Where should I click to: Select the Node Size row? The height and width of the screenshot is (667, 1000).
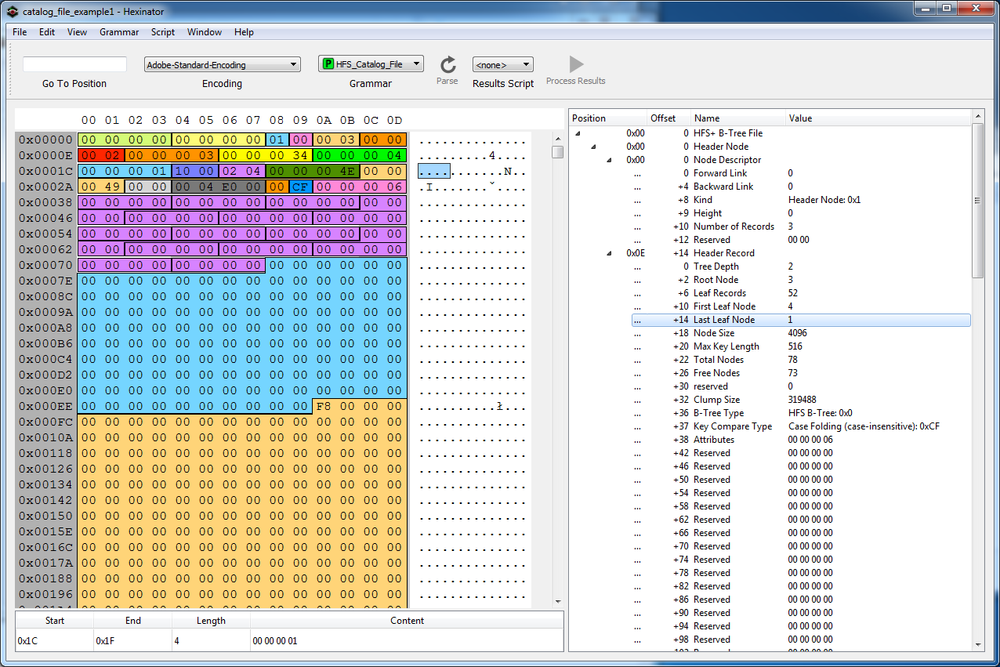tap(802, 334)
